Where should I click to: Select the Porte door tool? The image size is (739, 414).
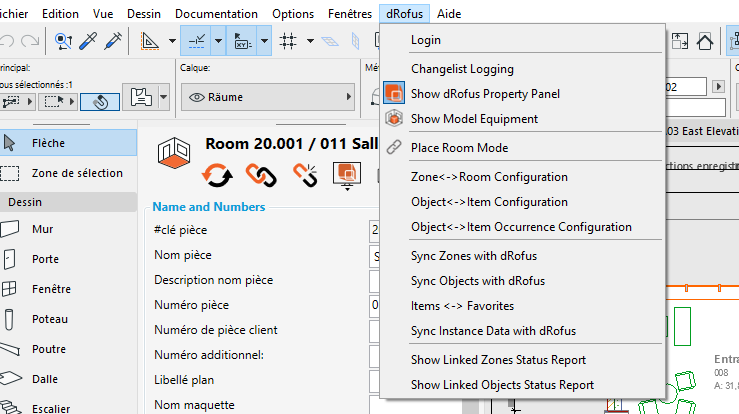tap(45, 259)
